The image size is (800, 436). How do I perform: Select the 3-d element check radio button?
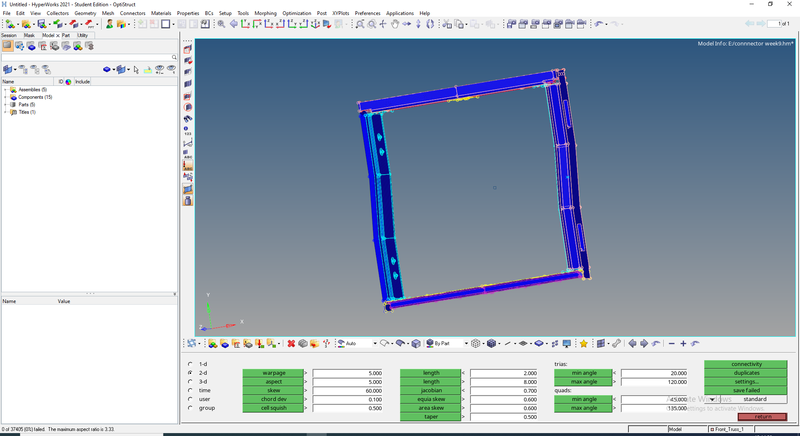[190, 381]
